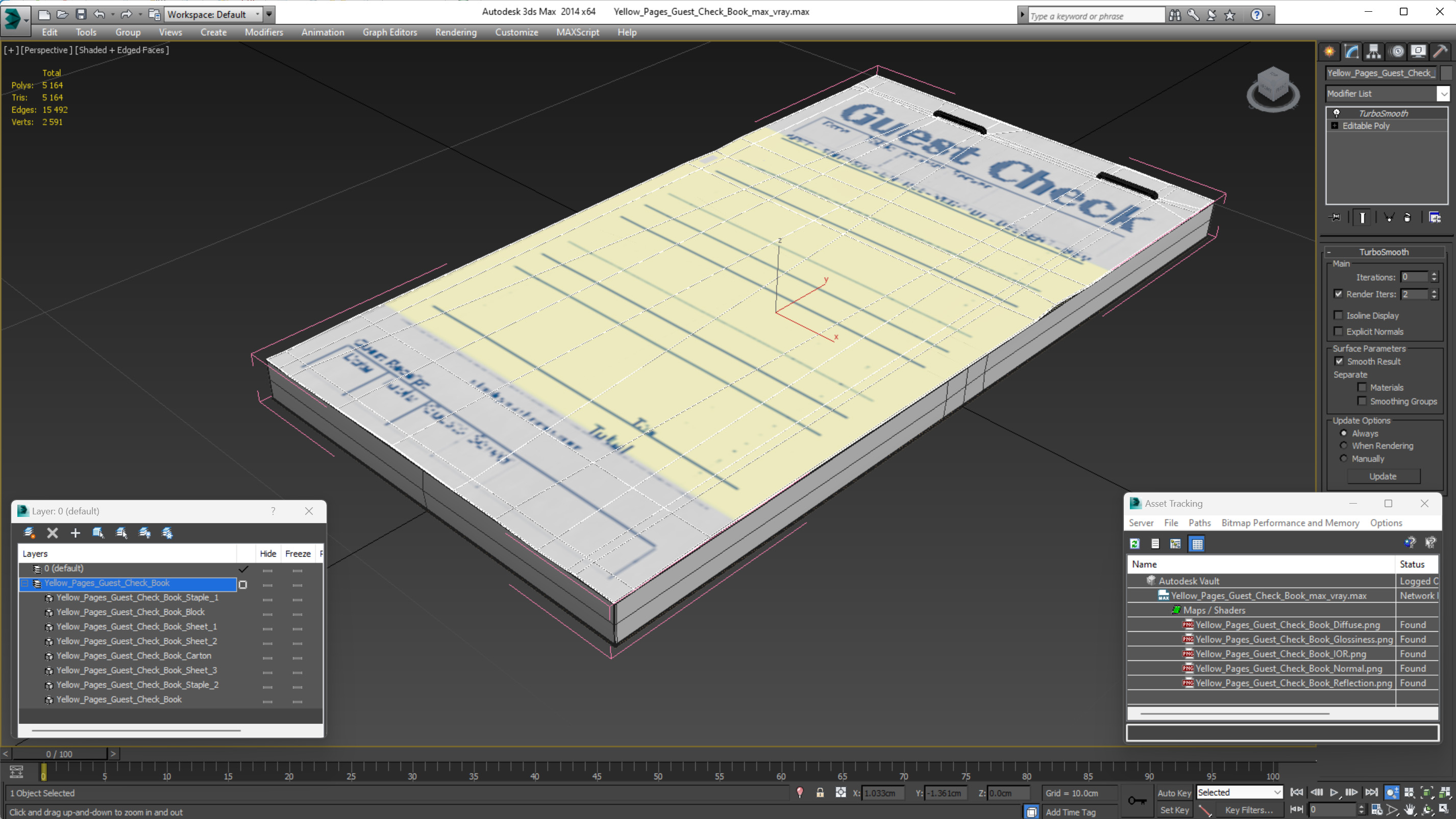Click the Table View icon in Asset Tracking

(1197, 544)
